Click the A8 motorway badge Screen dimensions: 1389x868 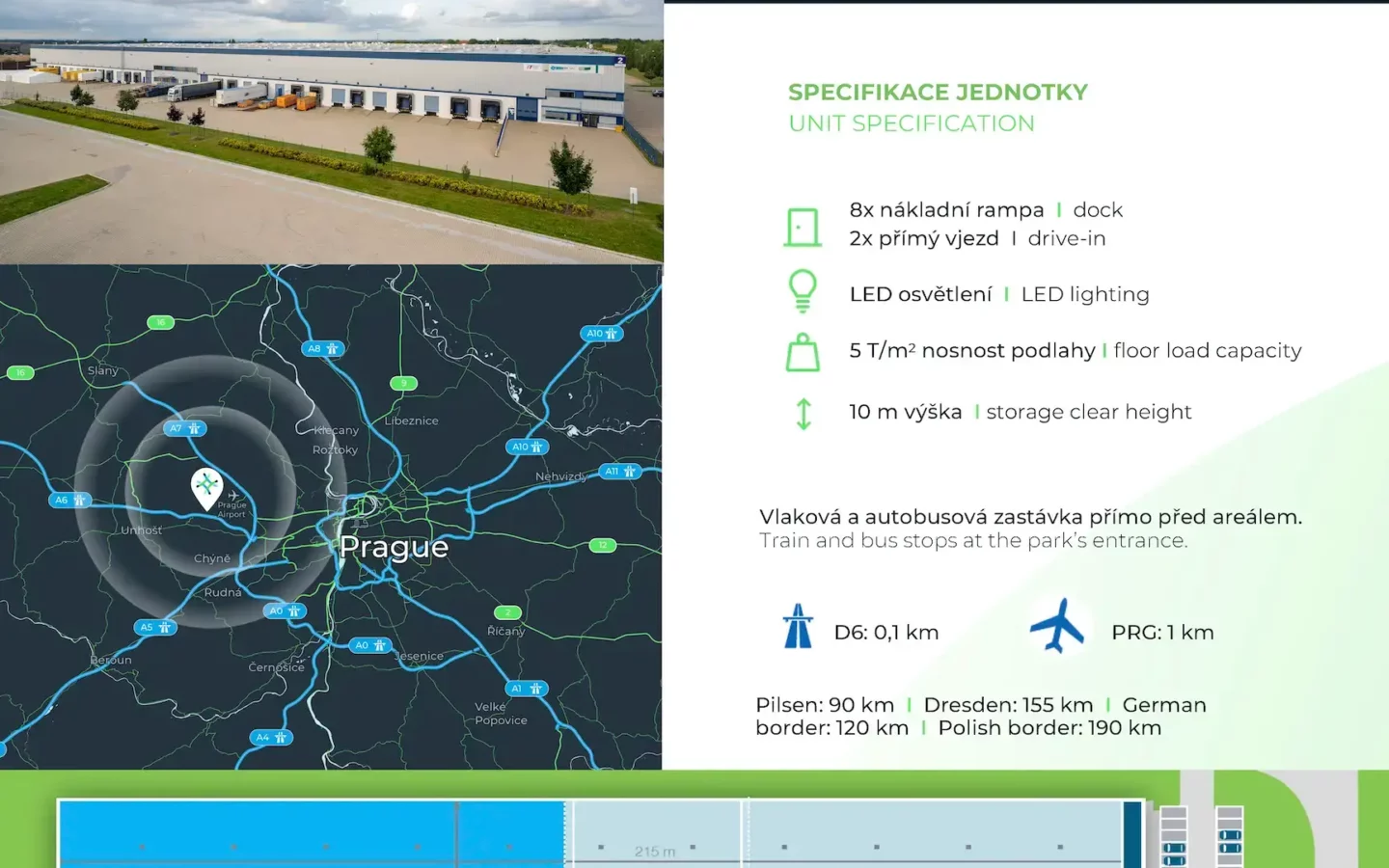323,348
